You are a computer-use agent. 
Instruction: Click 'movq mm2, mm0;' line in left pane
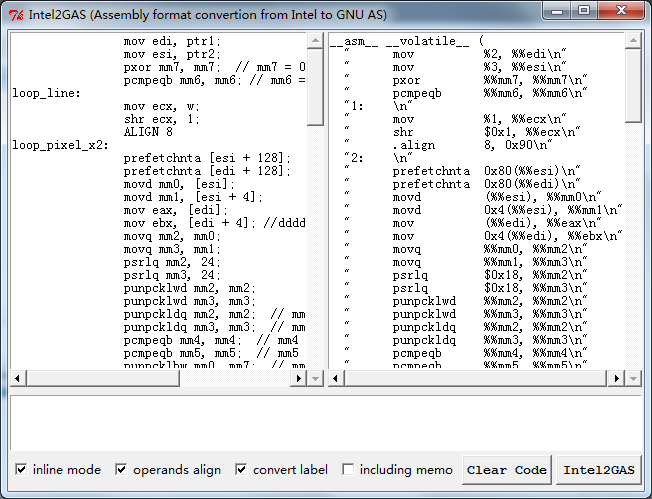tap(172, 236)
